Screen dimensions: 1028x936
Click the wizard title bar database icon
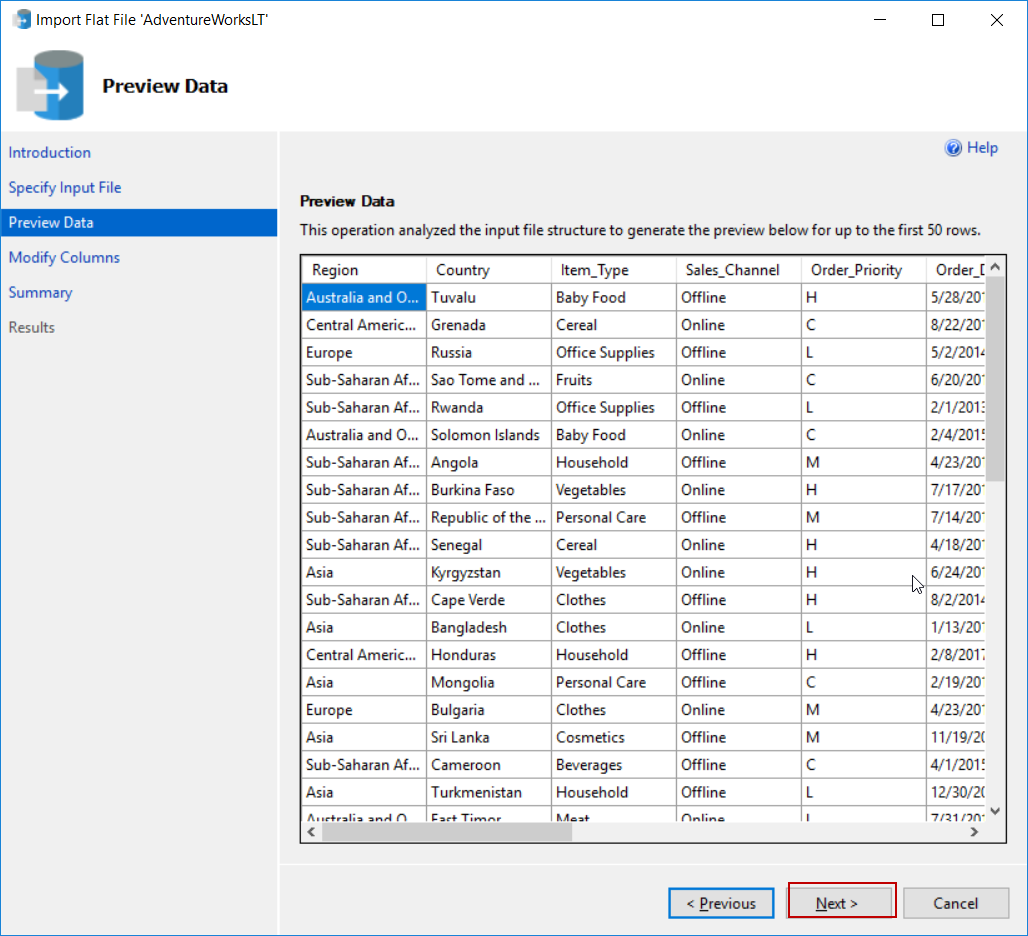[22, 19]
